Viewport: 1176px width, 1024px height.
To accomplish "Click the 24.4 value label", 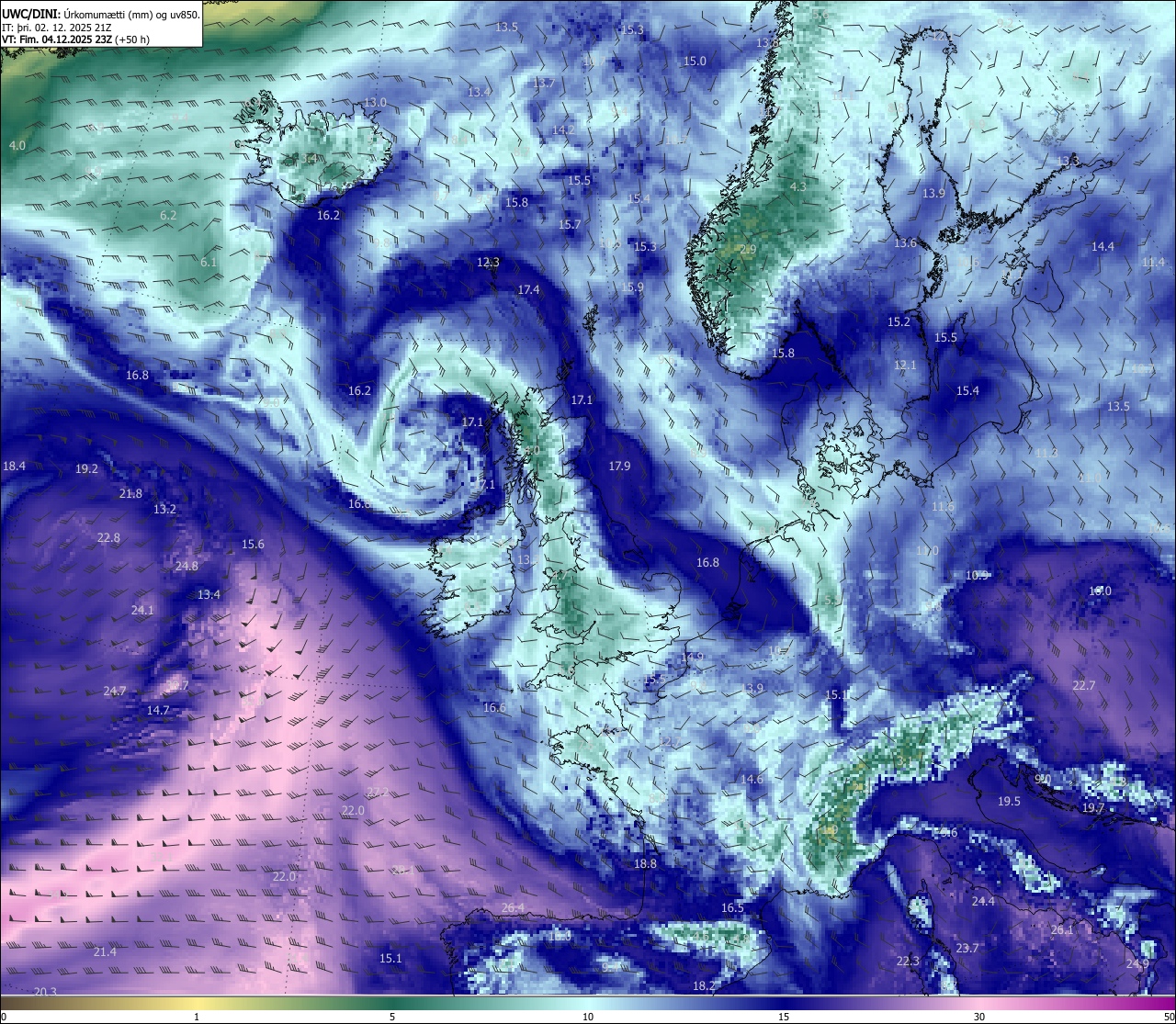I will pyautogui.click(x=983, y=902).
